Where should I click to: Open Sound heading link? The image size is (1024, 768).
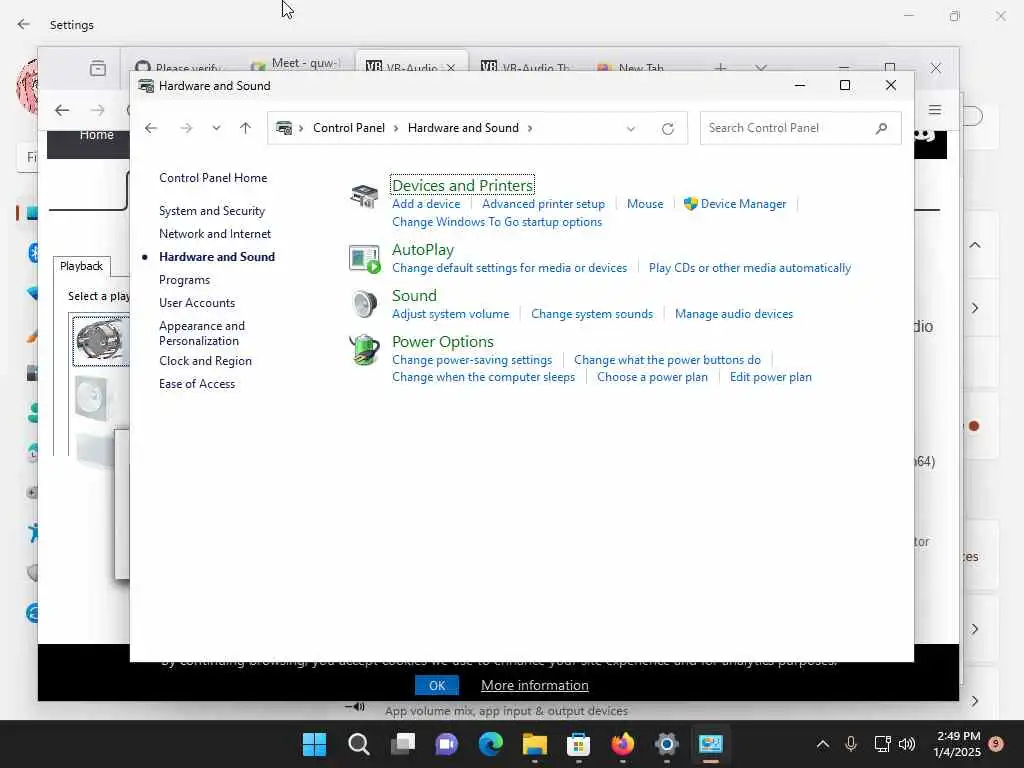pos(414,296)
